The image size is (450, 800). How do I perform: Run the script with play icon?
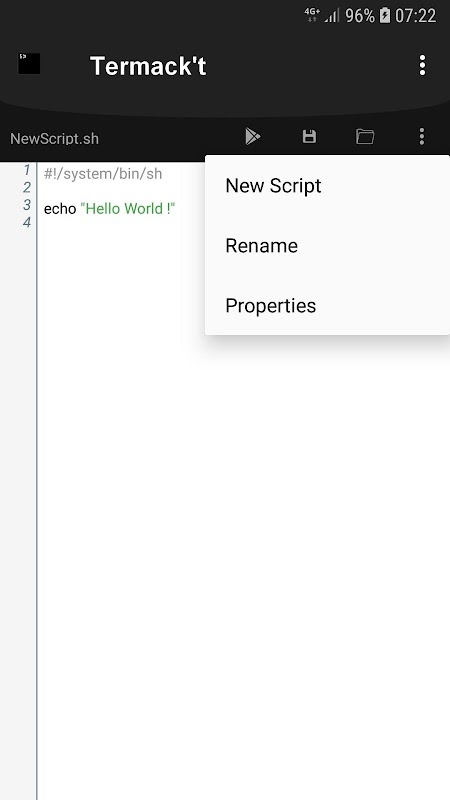point(253,137)
